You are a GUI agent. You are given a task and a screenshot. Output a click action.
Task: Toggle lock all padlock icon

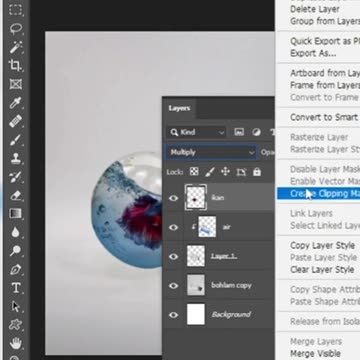257,172
